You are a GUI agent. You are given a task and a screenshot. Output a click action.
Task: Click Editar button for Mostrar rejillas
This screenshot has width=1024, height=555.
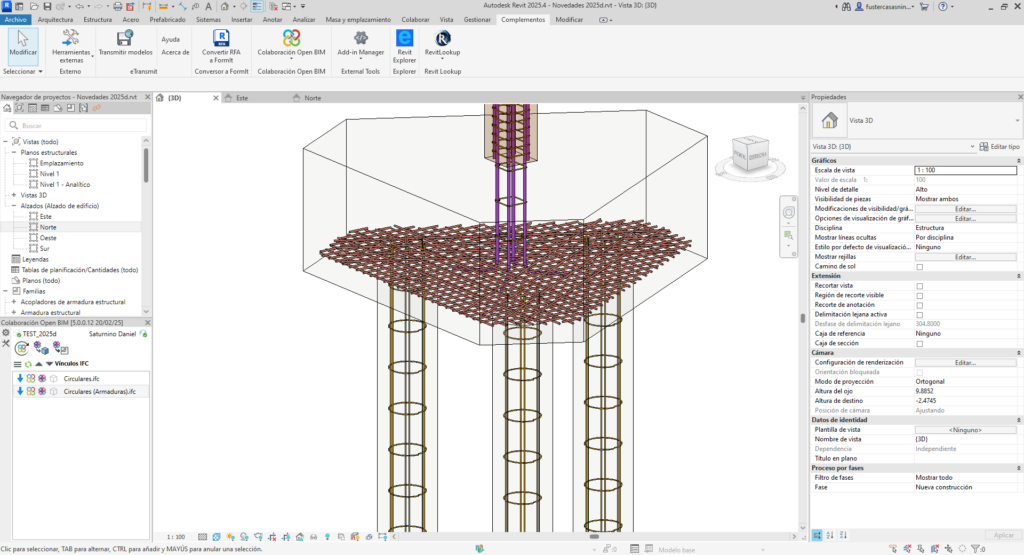coord(964,257)
